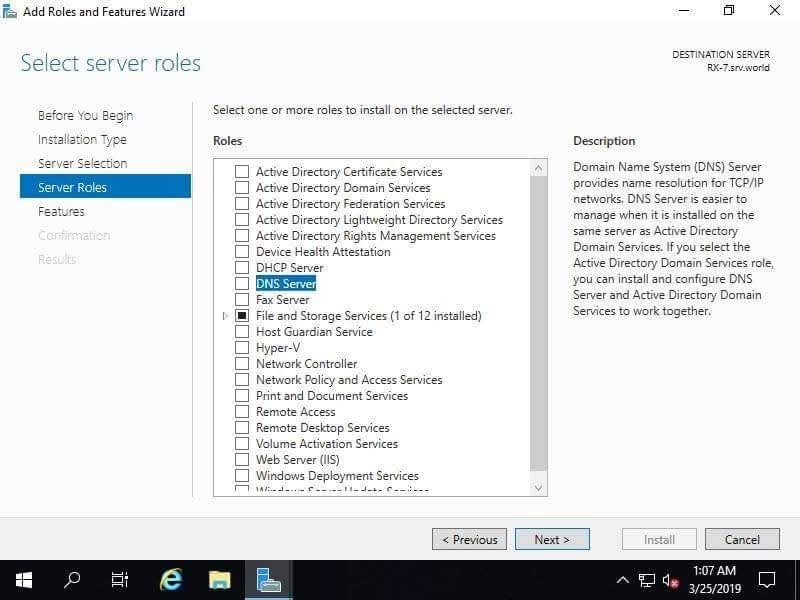Open Task View on taskbar
The image size is (800, 600).
120,580
